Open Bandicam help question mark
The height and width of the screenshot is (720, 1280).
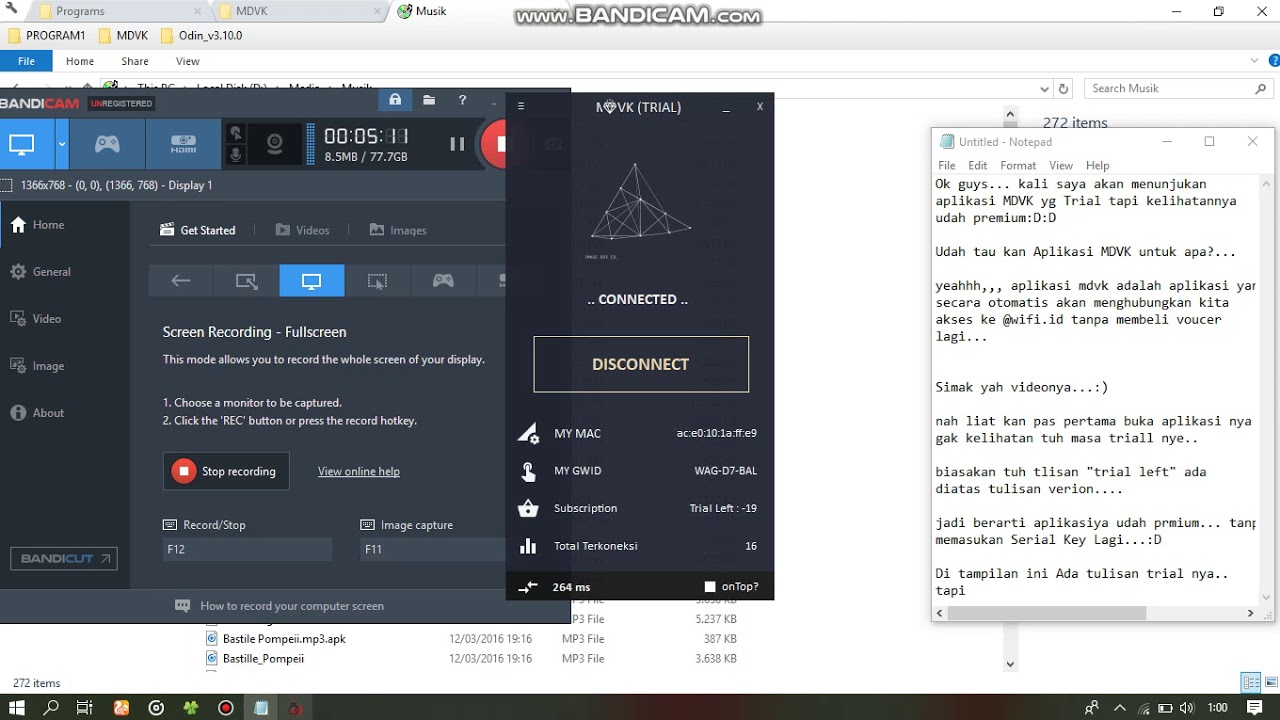462,100
